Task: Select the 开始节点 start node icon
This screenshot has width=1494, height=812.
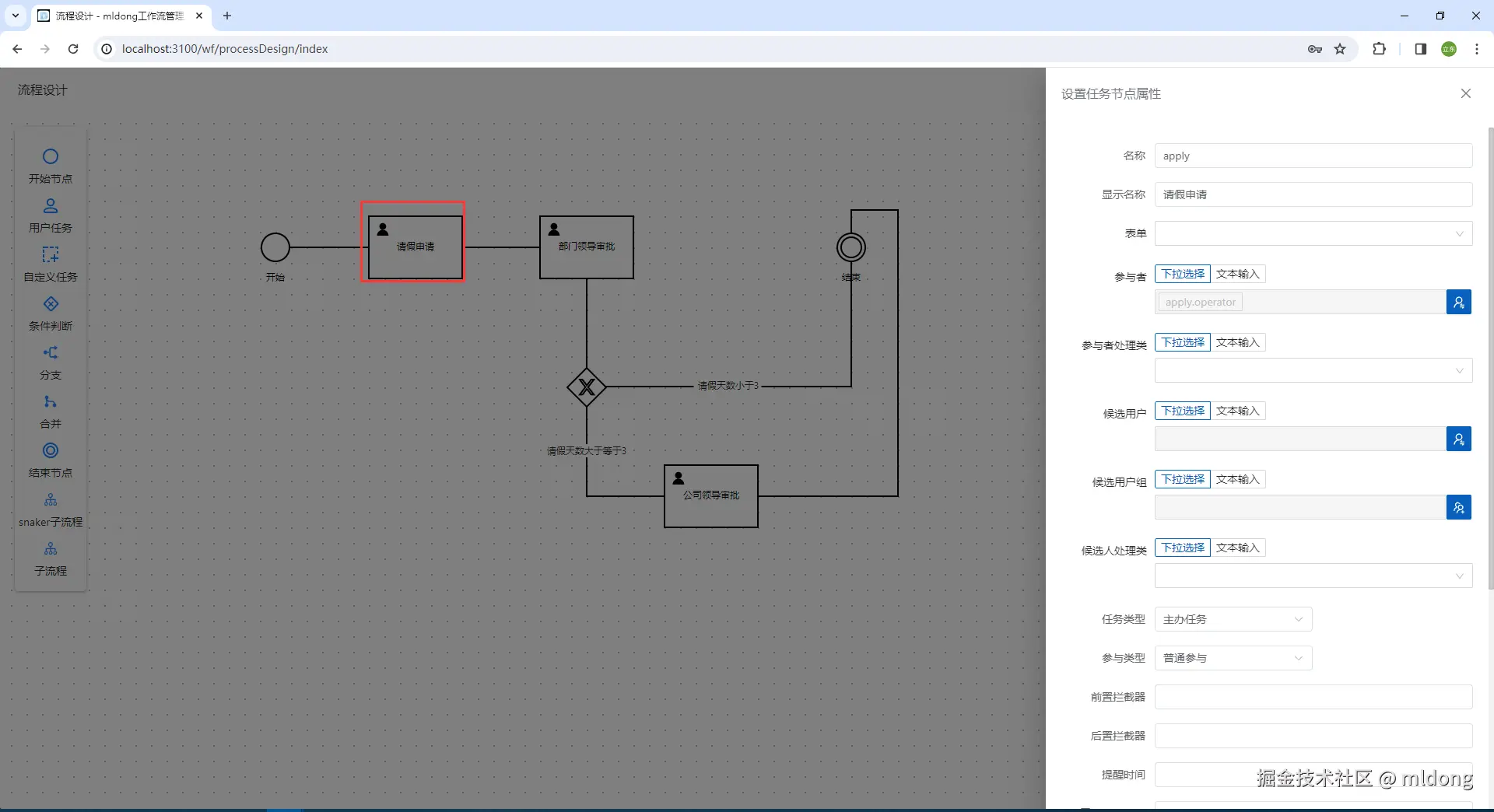Action: click(x=51, y=156)
